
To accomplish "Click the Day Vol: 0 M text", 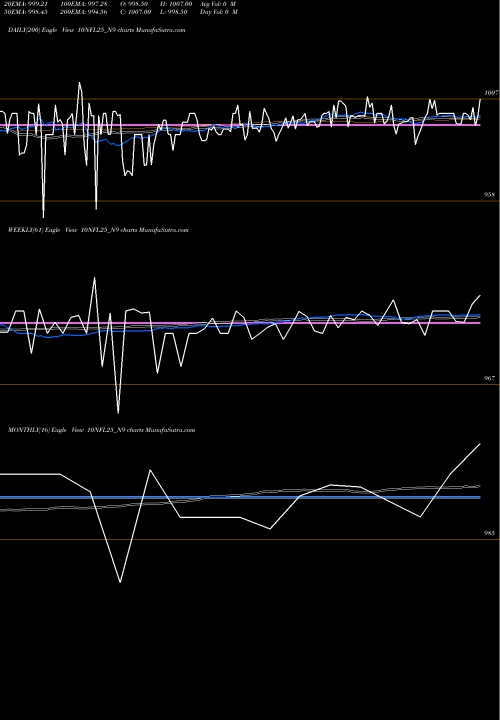I will pos(219,12).
